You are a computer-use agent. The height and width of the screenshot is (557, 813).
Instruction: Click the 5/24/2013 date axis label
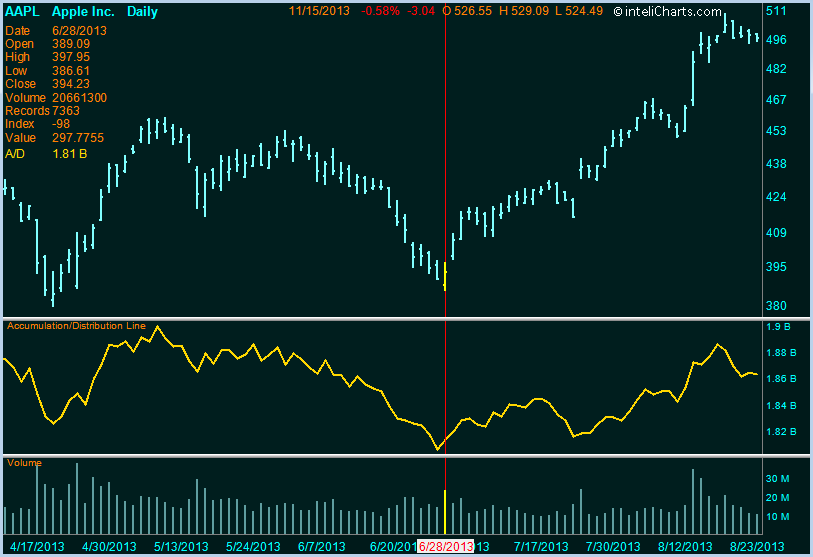[253, 547]
